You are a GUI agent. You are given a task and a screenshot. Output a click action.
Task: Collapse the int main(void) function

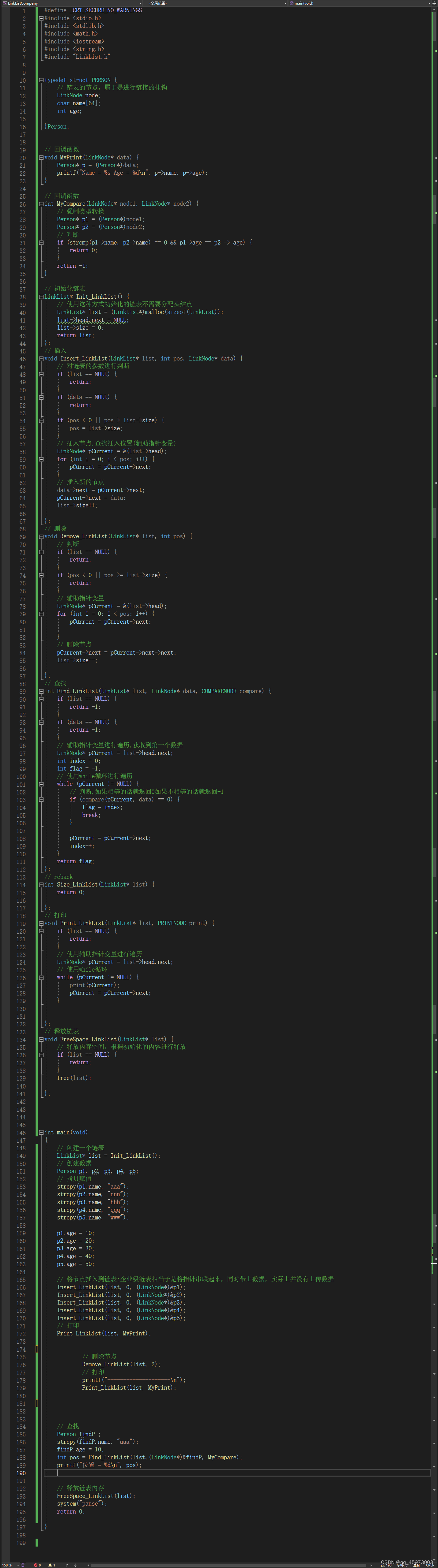[41, 1132]
